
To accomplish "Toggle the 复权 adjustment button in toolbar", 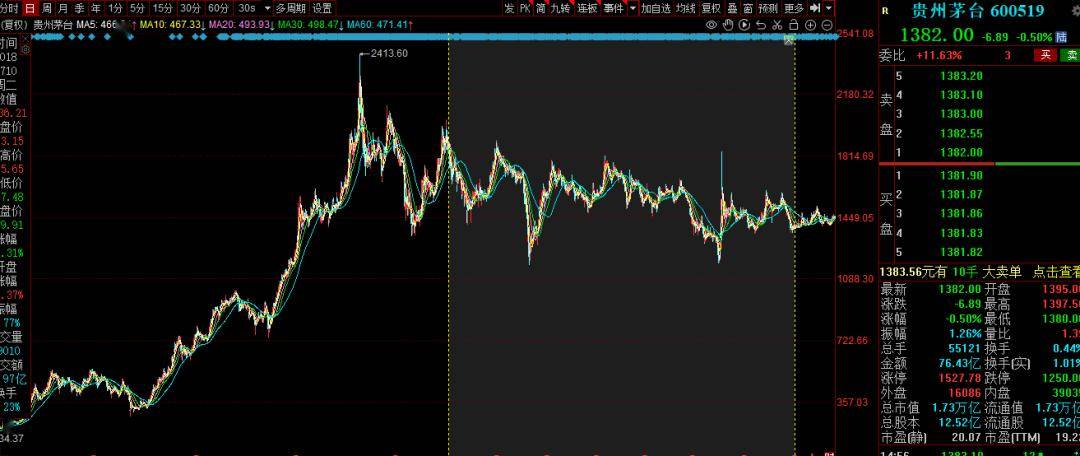I will [x=711, y=8].
